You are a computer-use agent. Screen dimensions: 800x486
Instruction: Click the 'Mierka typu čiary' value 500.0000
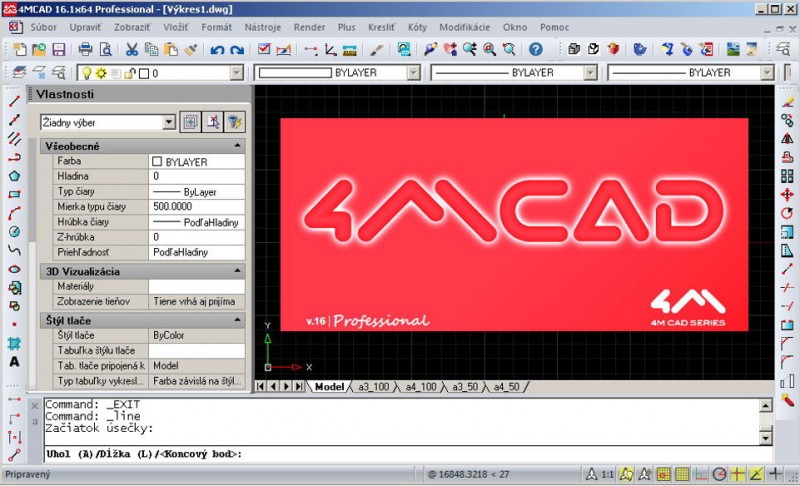pyautogui.click(x=196, y=207)
